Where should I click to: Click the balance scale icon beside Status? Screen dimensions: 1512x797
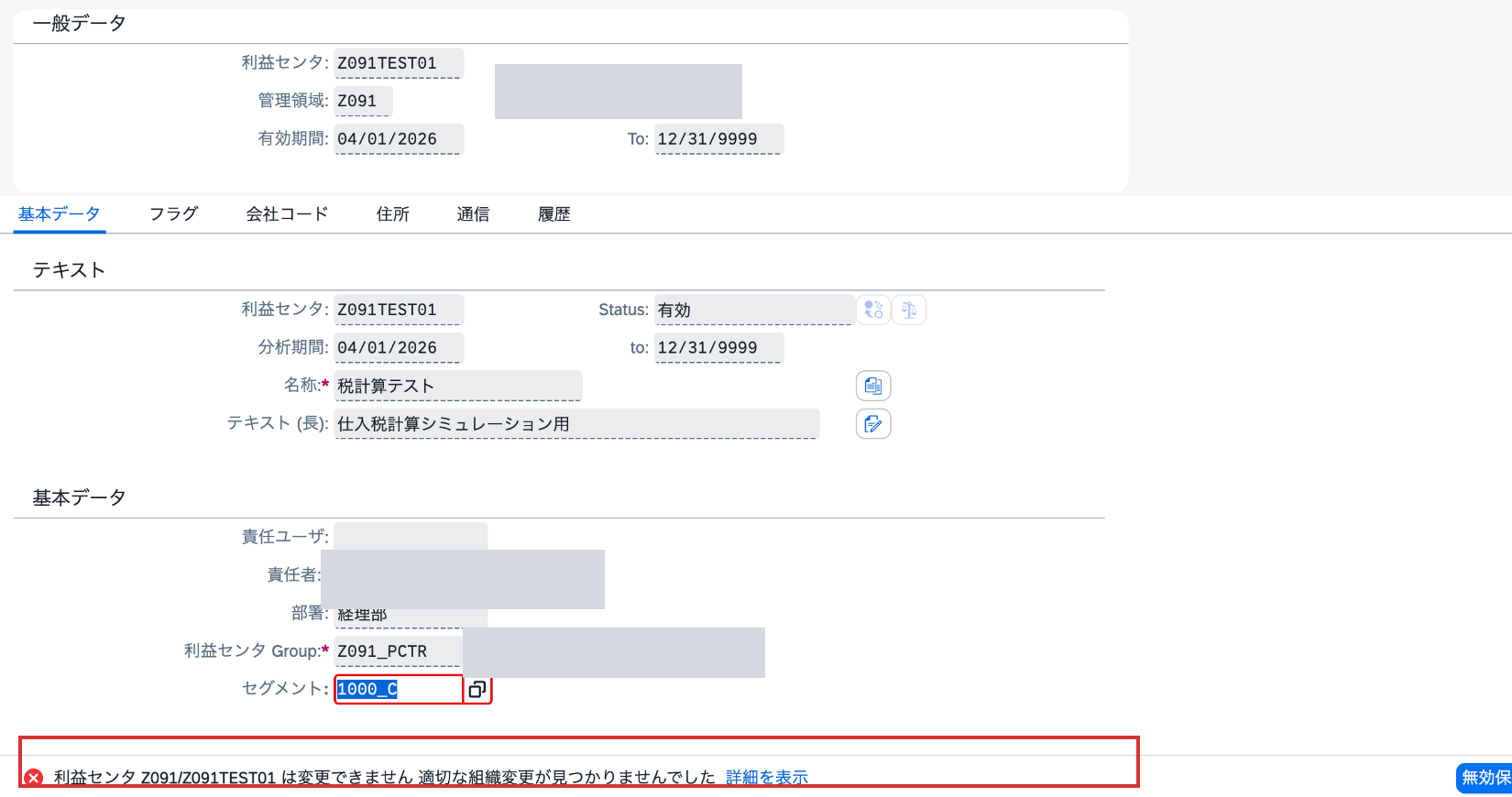[909, 310]
